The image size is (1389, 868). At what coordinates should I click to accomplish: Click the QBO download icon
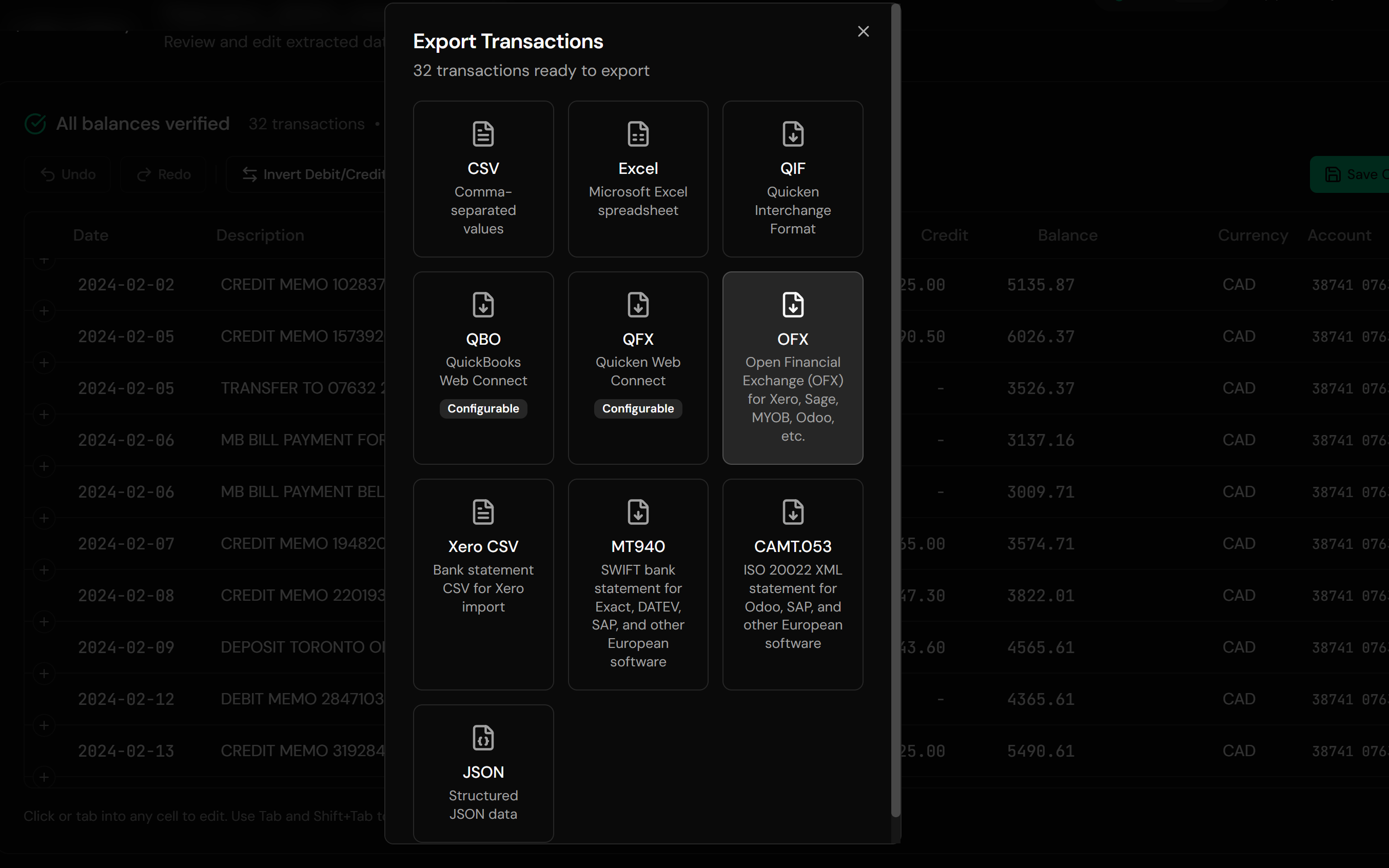[x=483, y=304]
